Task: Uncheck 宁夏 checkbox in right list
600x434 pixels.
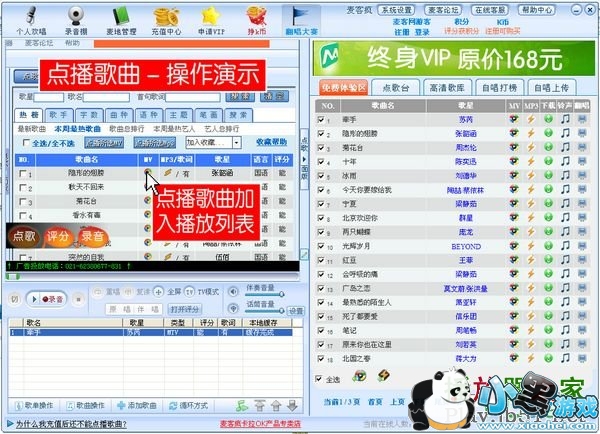Action: coord(321,204)
